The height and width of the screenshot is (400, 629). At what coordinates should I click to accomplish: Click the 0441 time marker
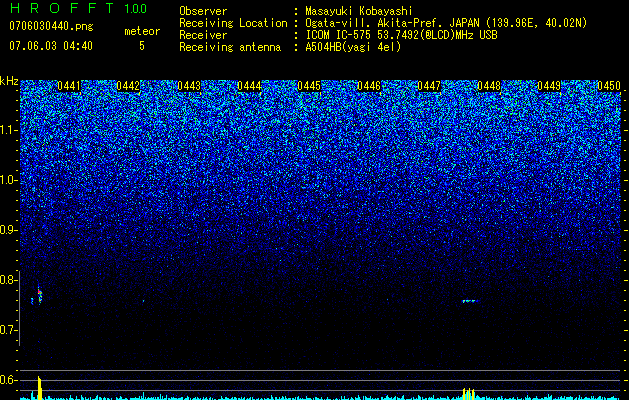click(x=69, y=86)
